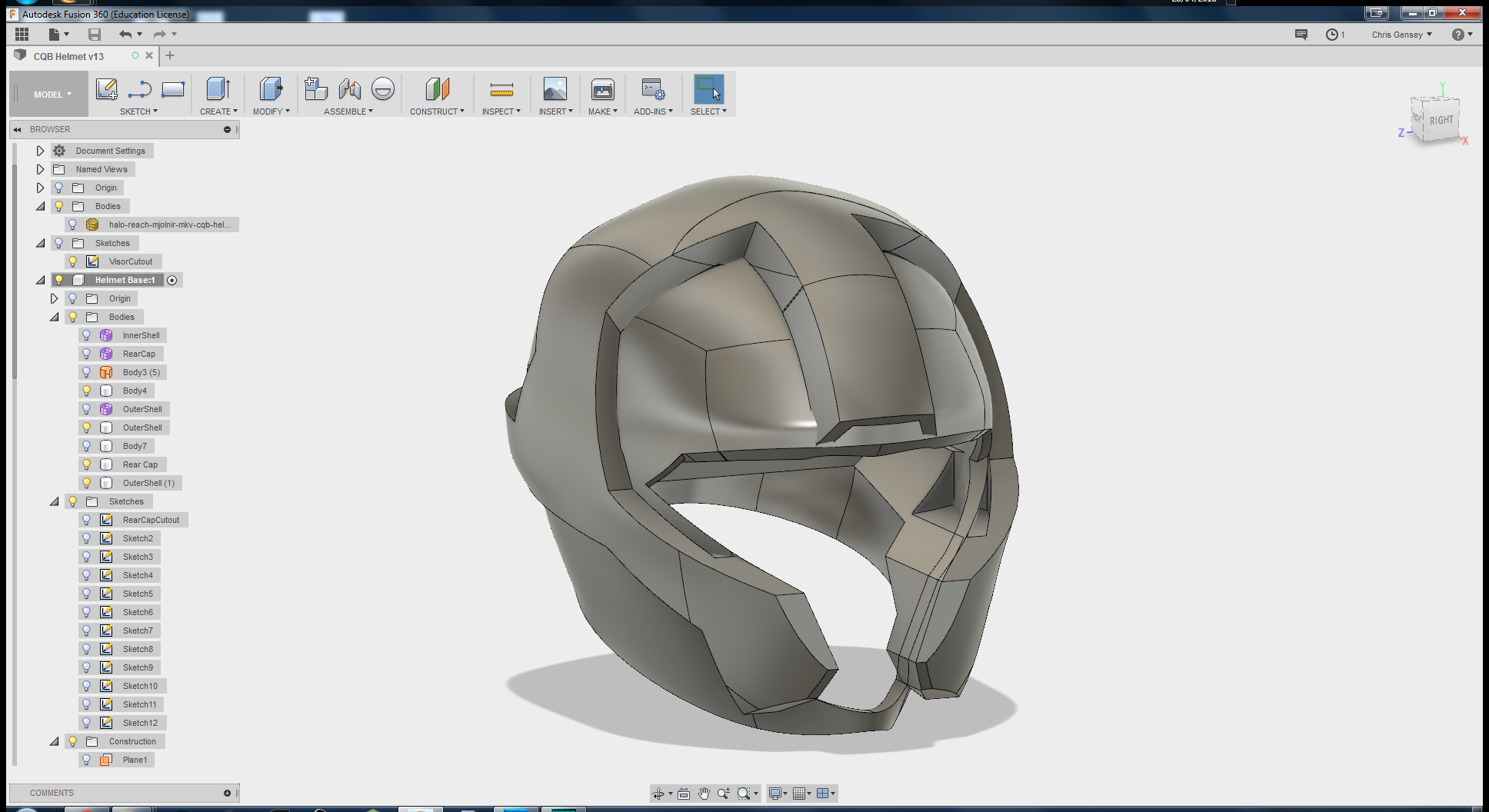Add a new design tab
Viewport: 1489px width, 812px height.
tap(170, 55)
